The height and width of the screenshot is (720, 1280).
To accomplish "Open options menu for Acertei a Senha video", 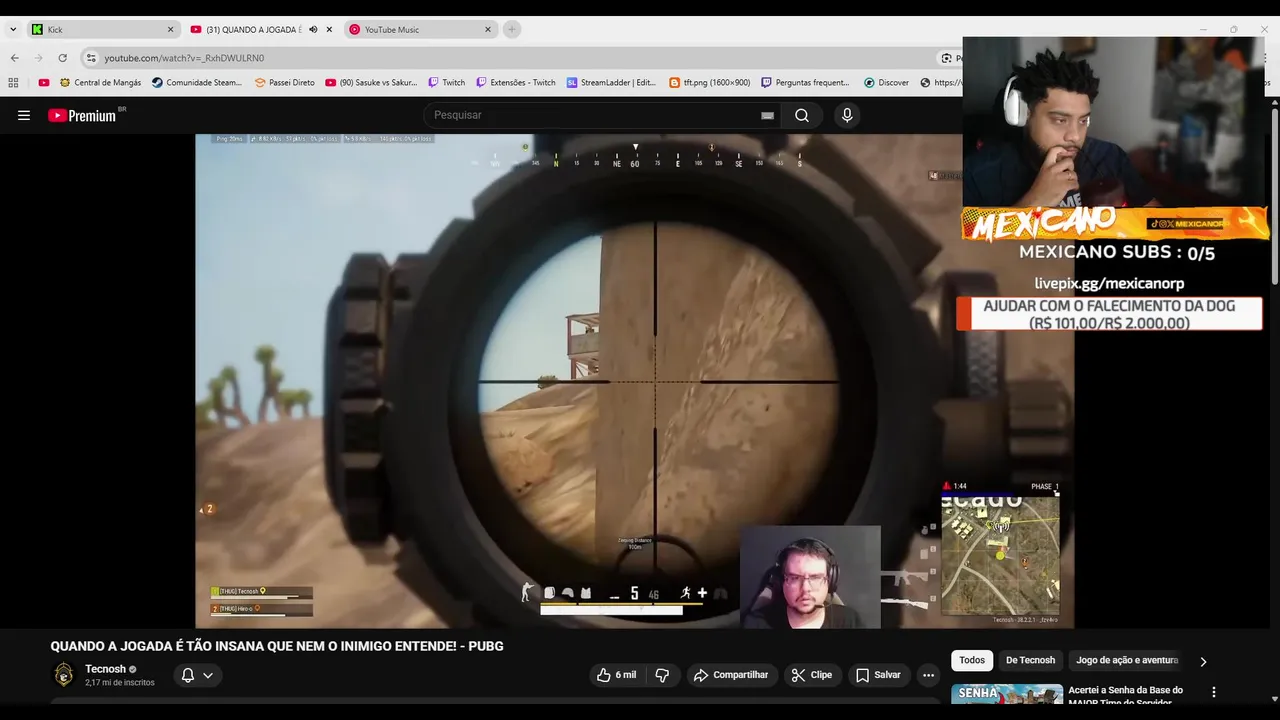I will coord(1214,692).
